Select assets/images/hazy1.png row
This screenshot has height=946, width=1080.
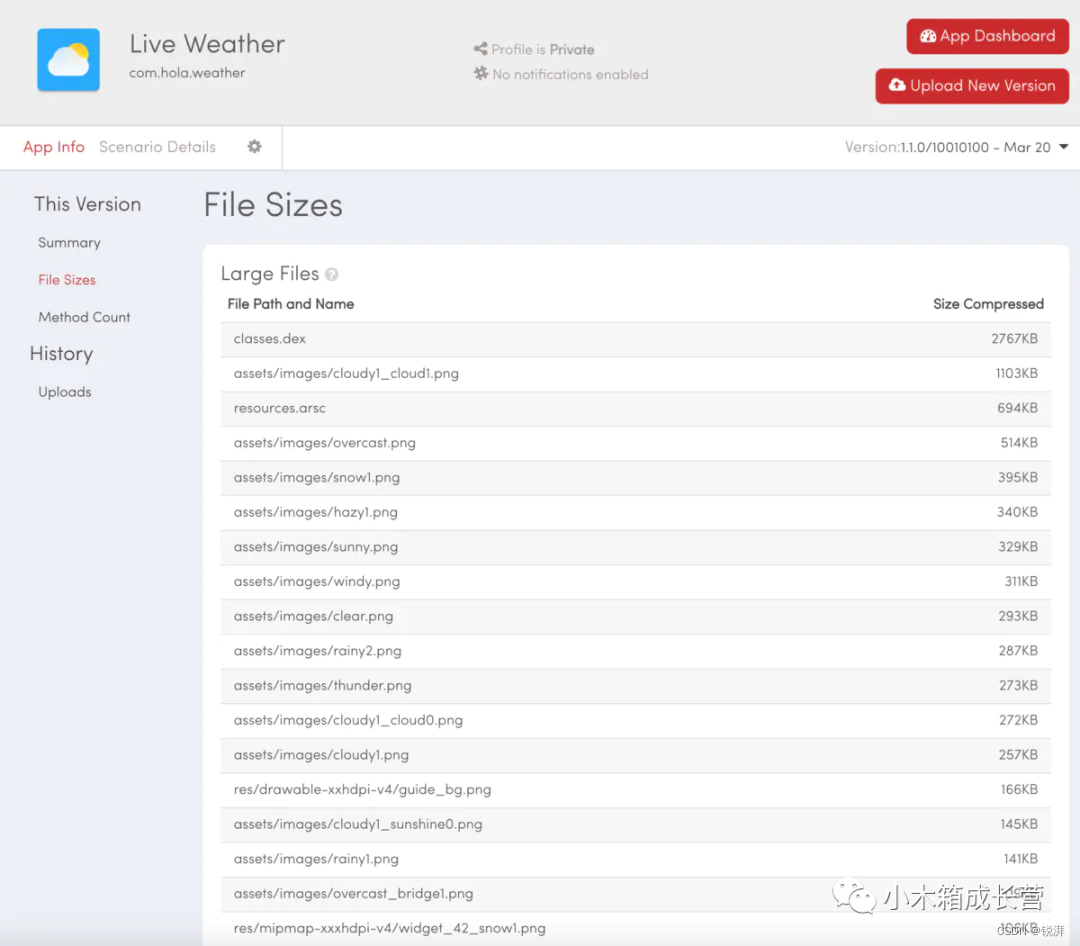635,513
